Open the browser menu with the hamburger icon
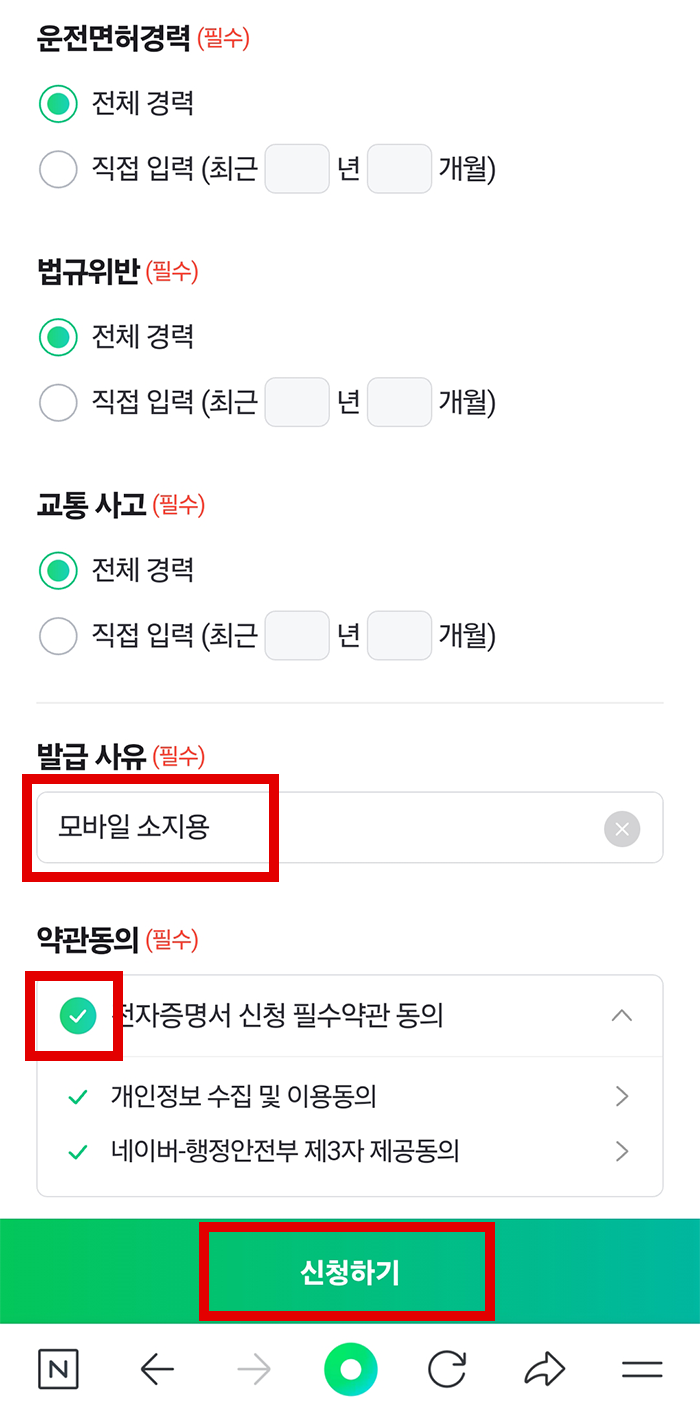 642,1369
